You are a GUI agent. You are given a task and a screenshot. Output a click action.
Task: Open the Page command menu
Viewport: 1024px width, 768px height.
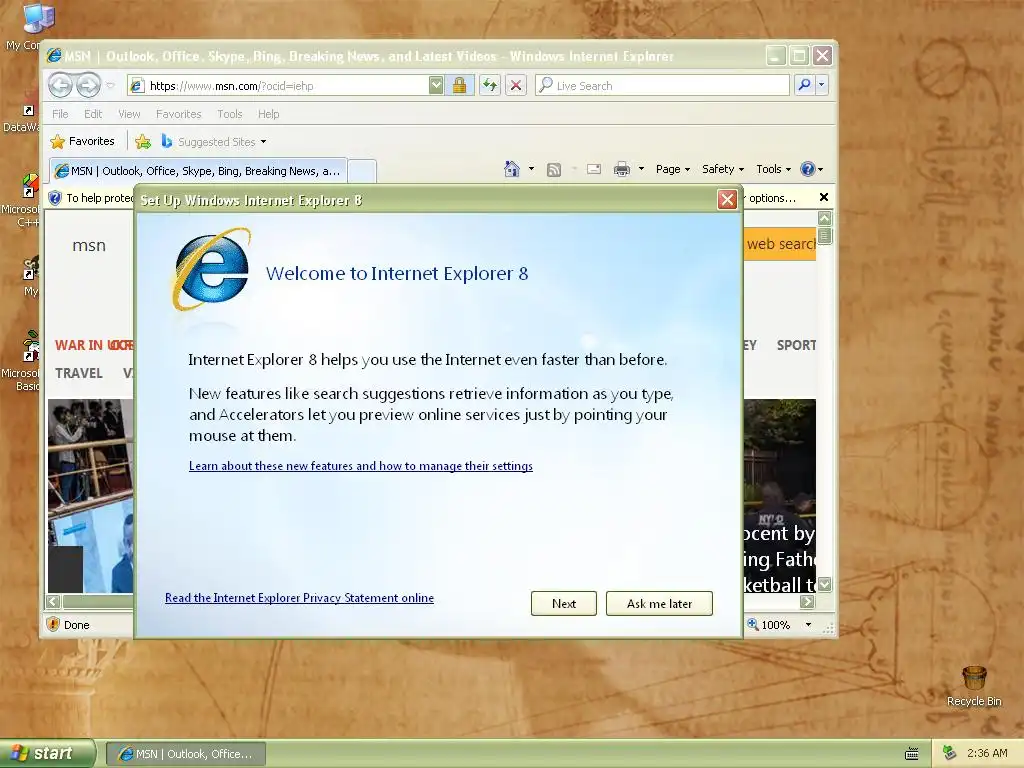[673, 169]
